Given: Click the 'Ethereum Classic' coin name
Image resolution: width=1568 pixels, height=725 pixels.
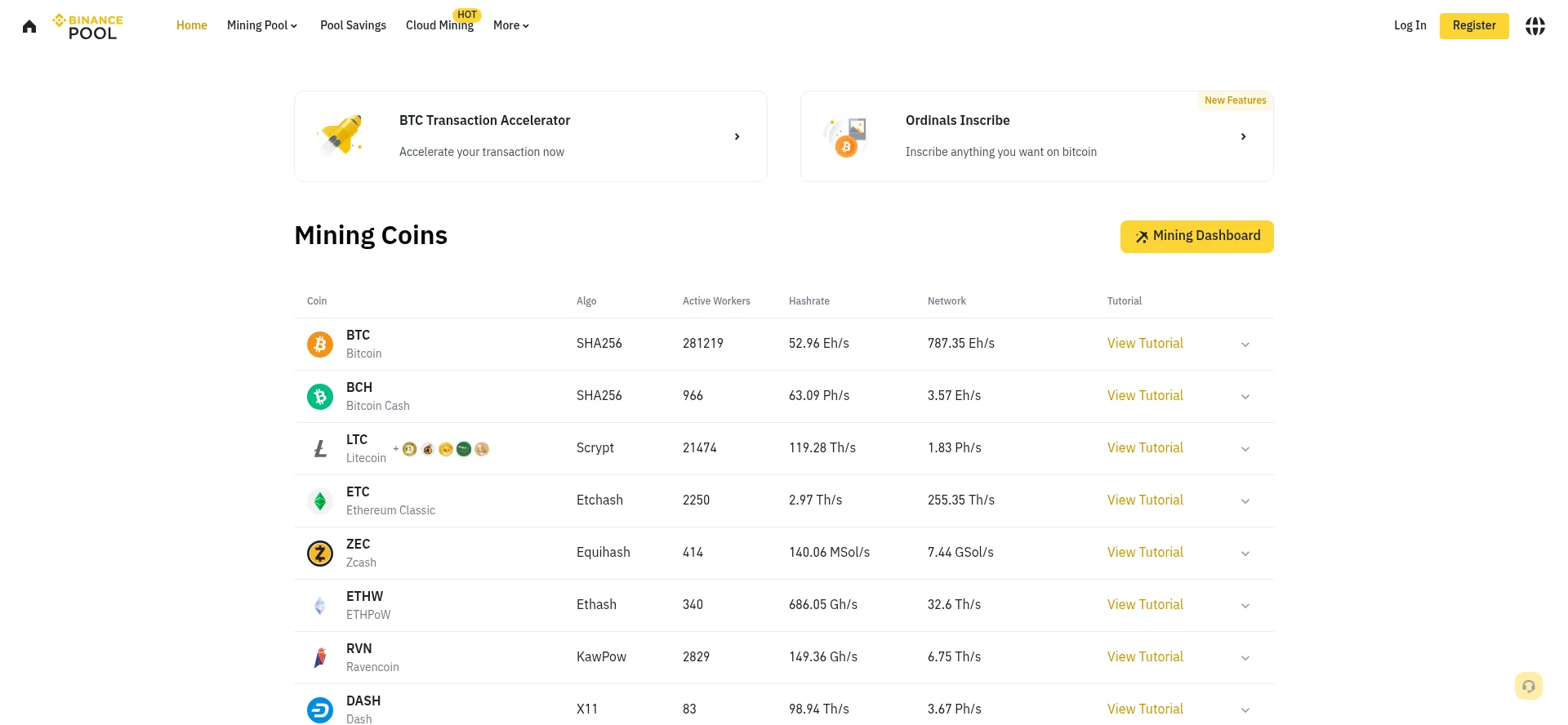Looking at the screenshot, I should click(x=390, y=510).
